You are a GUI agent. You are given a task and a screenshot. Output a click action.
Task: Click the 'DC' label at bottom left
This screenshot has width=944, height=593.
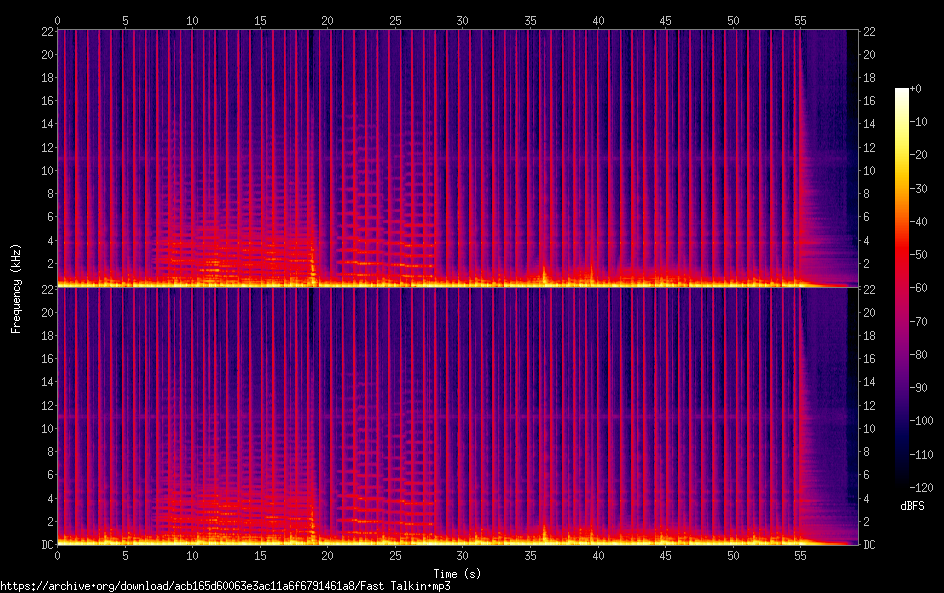[x=46, y=545]
